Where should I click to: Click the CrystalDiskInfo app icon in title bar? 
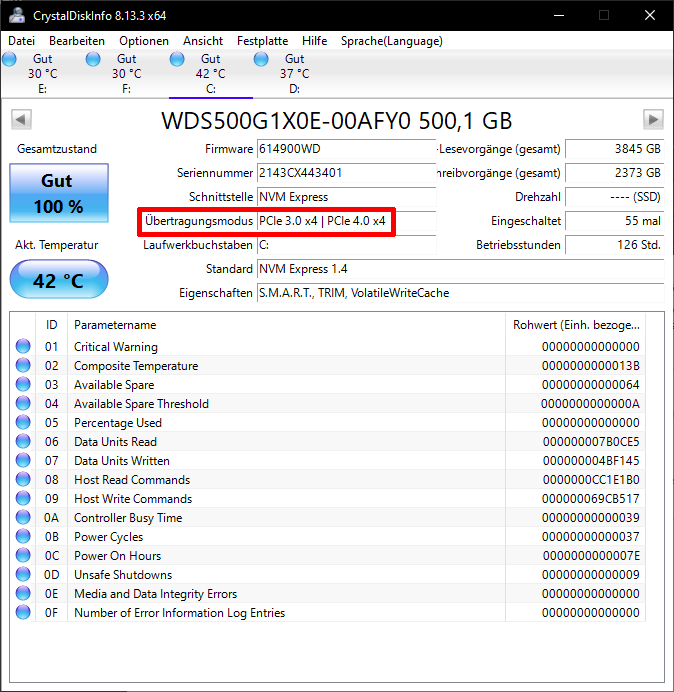click(x=18, y=15)
